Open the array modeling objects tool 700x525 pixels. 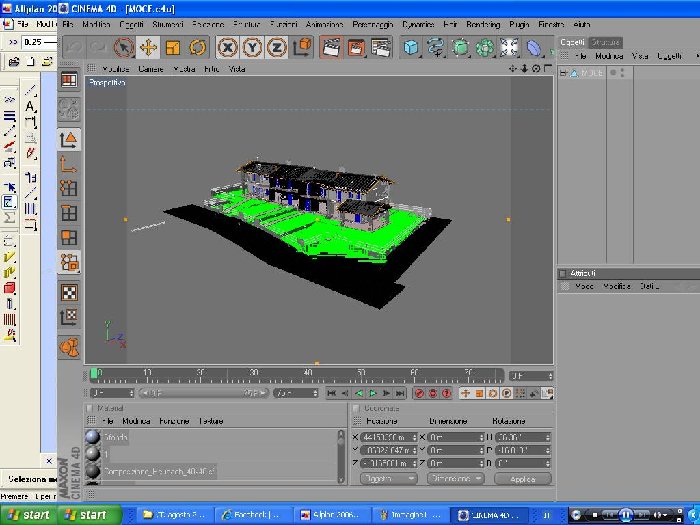point(485,47)
